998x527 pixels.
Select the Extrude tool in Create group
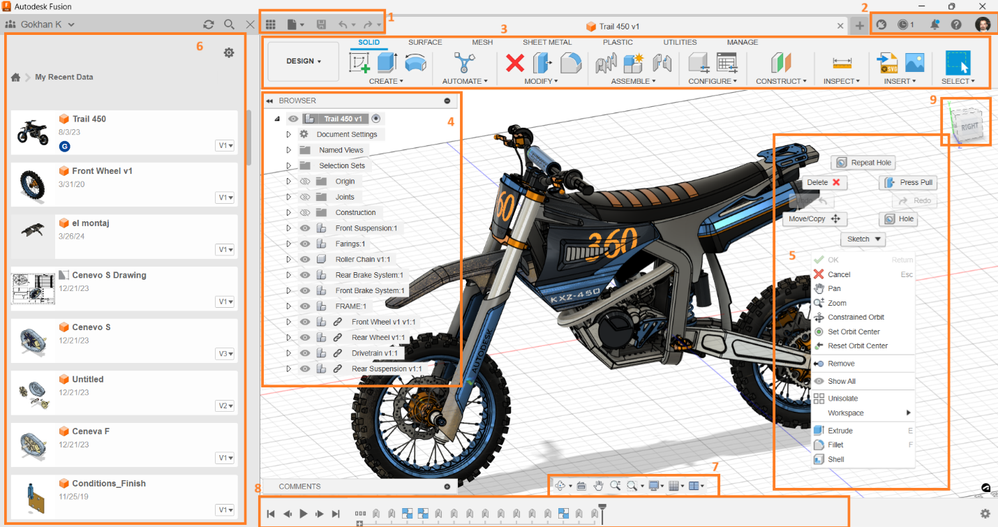point(387,62)
